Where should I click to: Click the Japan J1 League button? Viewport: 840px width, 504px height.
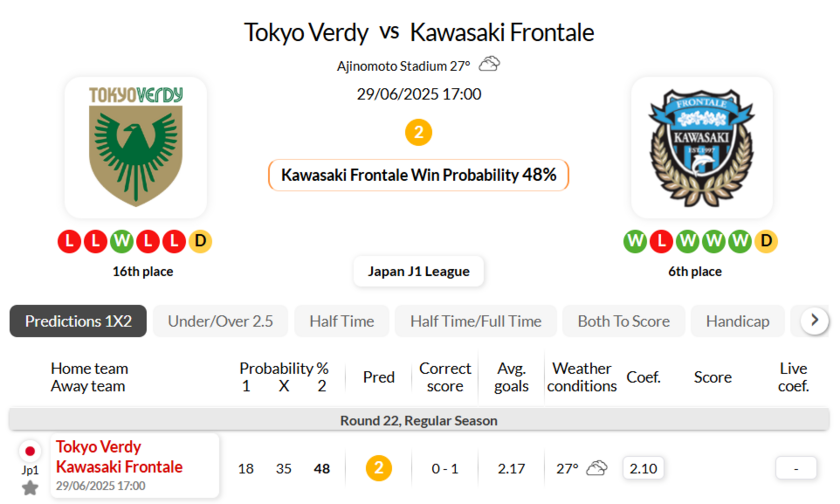[x=418, y=271]
